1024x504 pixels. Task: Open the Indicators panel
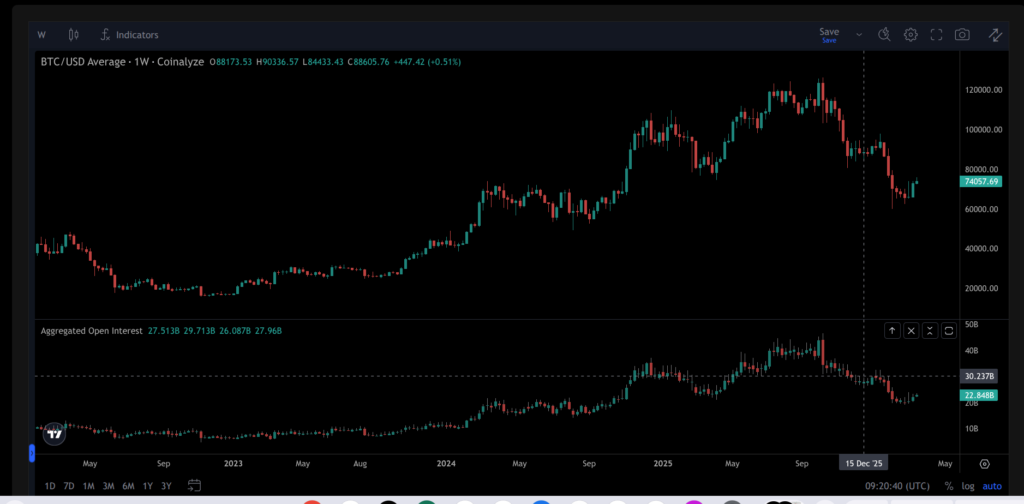click(129, 35)
